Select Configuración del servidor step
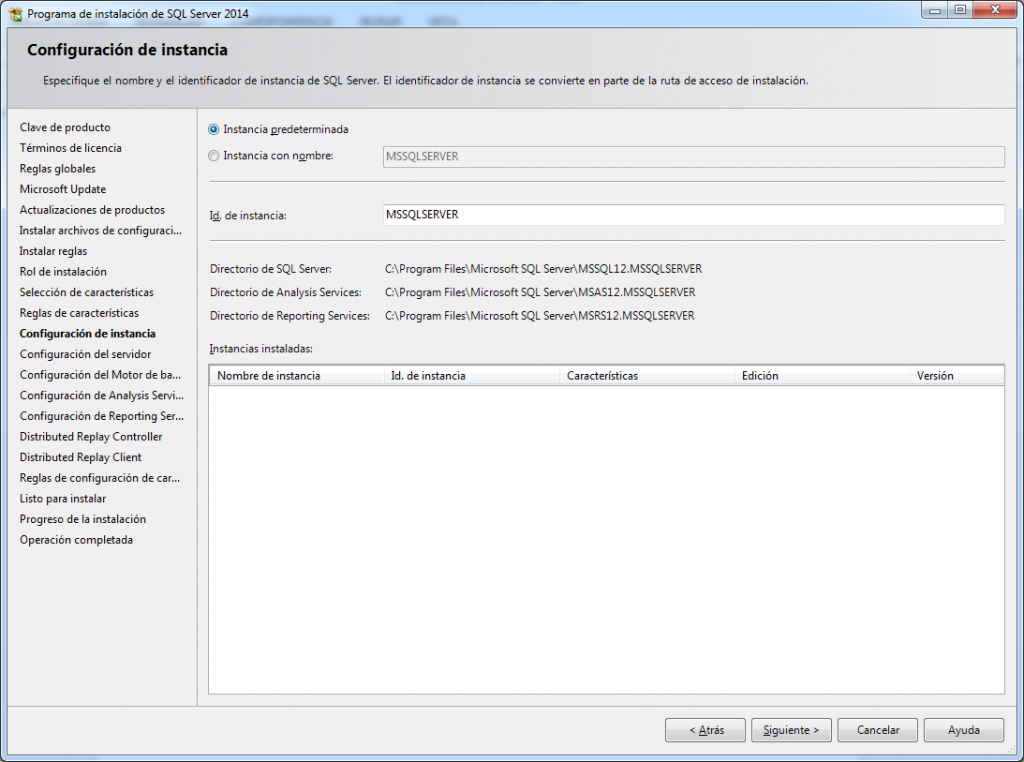The height and width of the screenshot is (762, 1024). [x=85, y=355]
